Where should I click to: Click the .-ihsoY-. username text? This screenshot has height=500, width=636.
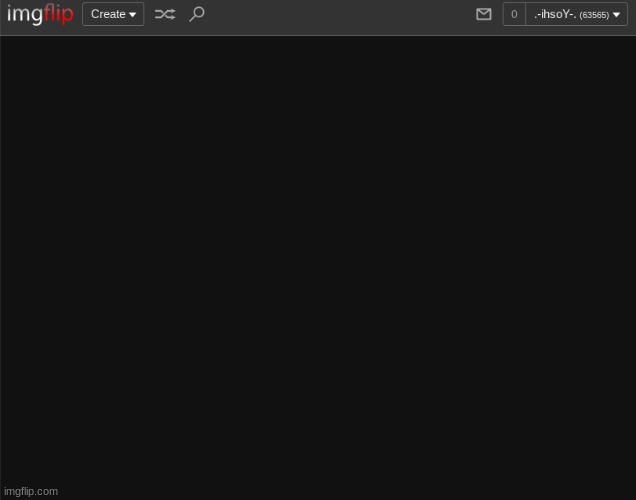click(554, 14)
